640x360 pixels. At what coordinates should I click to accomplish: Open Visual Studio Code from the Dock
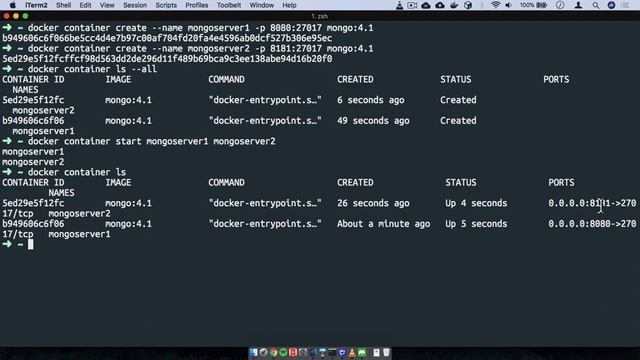click(x=313, y=352)
